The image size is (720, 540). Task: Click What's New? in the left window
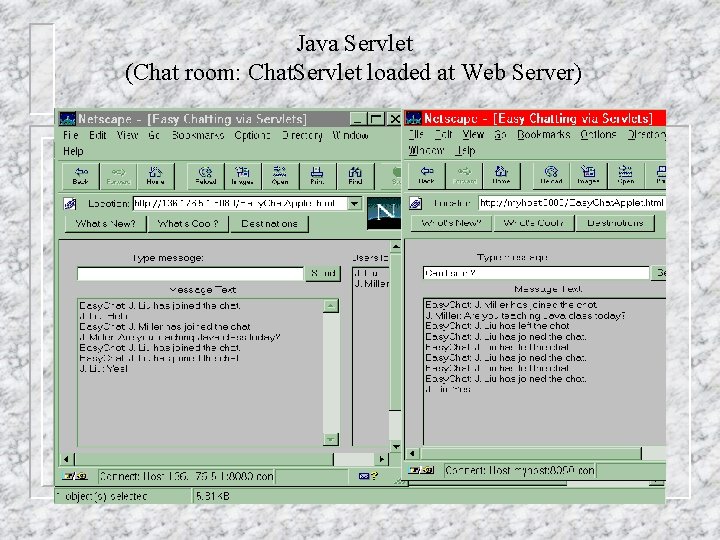click(x=106, y=224)
